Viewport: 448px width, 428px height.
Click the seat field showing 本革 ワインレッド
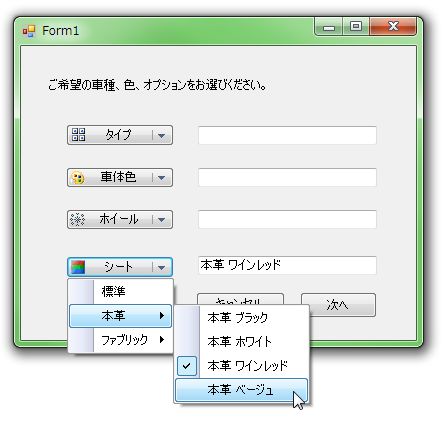[287, 265]
